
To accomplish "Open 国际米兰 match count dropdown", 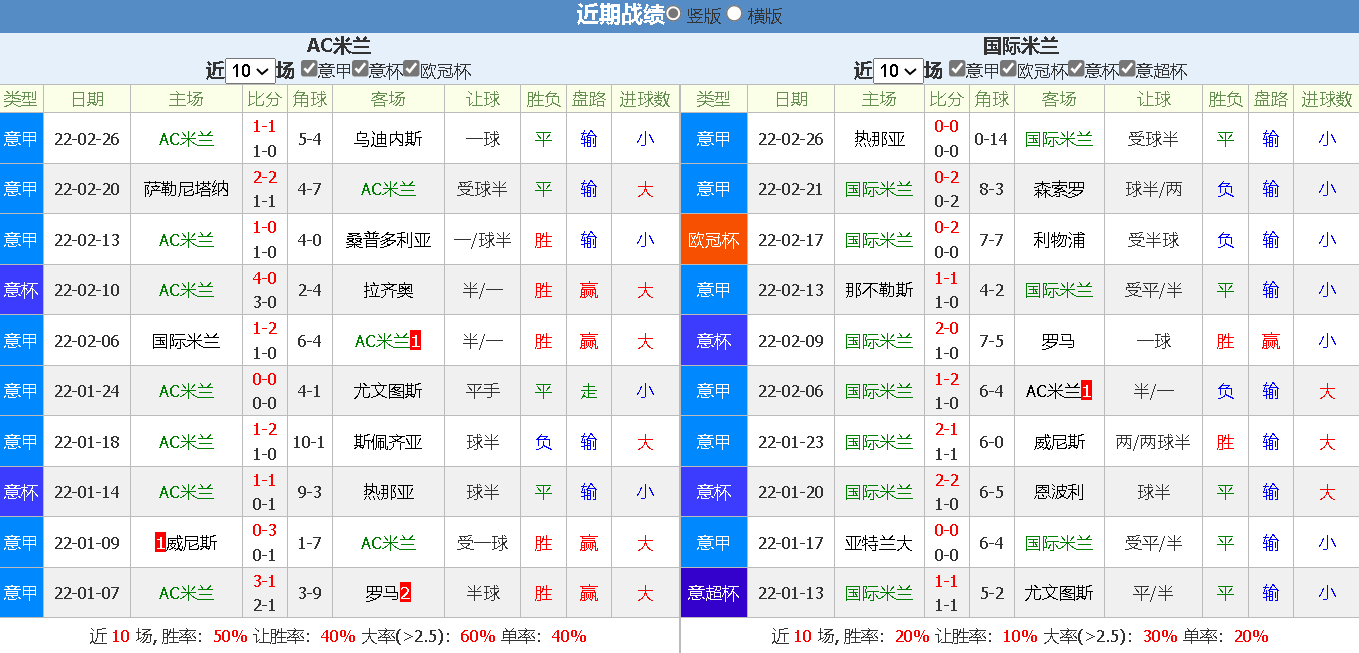I will point(898,71).
